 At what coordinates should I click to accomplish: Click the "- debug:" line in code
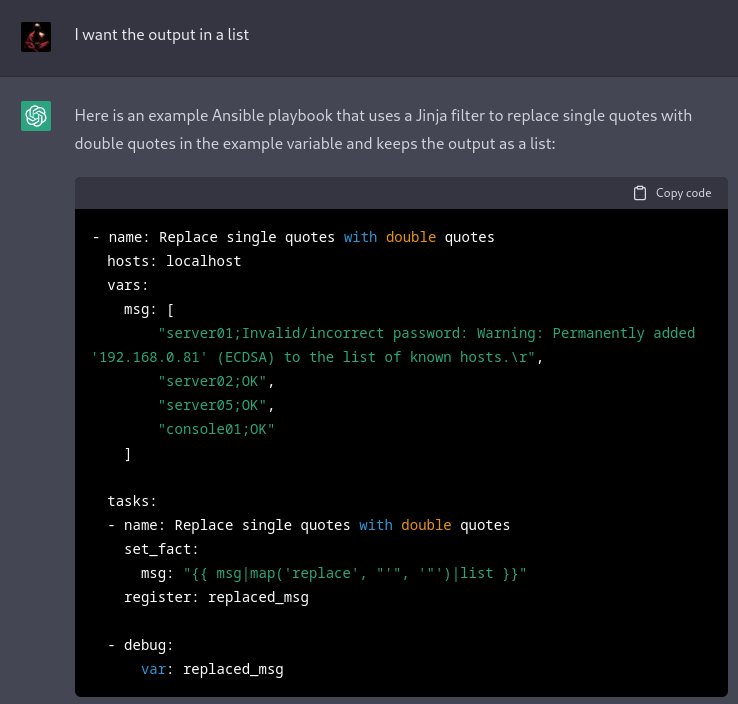click(141, 645)
